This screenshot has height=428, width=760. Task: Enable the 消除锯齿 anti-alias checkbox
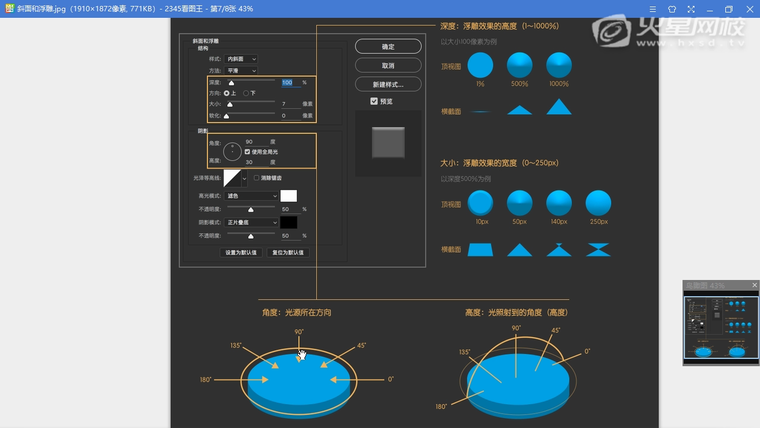click(x=256, y=178)
